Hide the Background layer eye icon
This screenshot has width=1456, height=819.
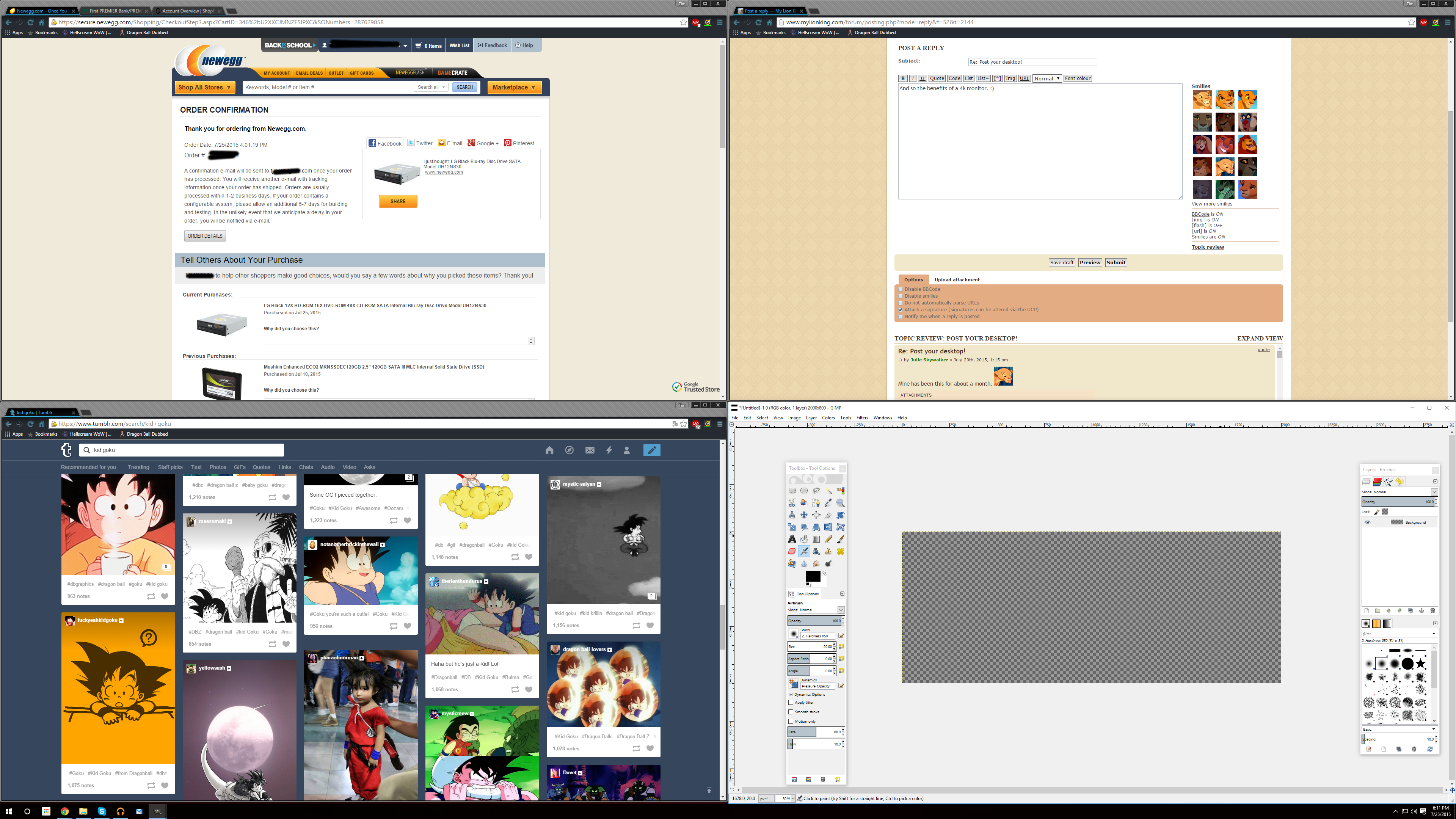pos(1367,522)
